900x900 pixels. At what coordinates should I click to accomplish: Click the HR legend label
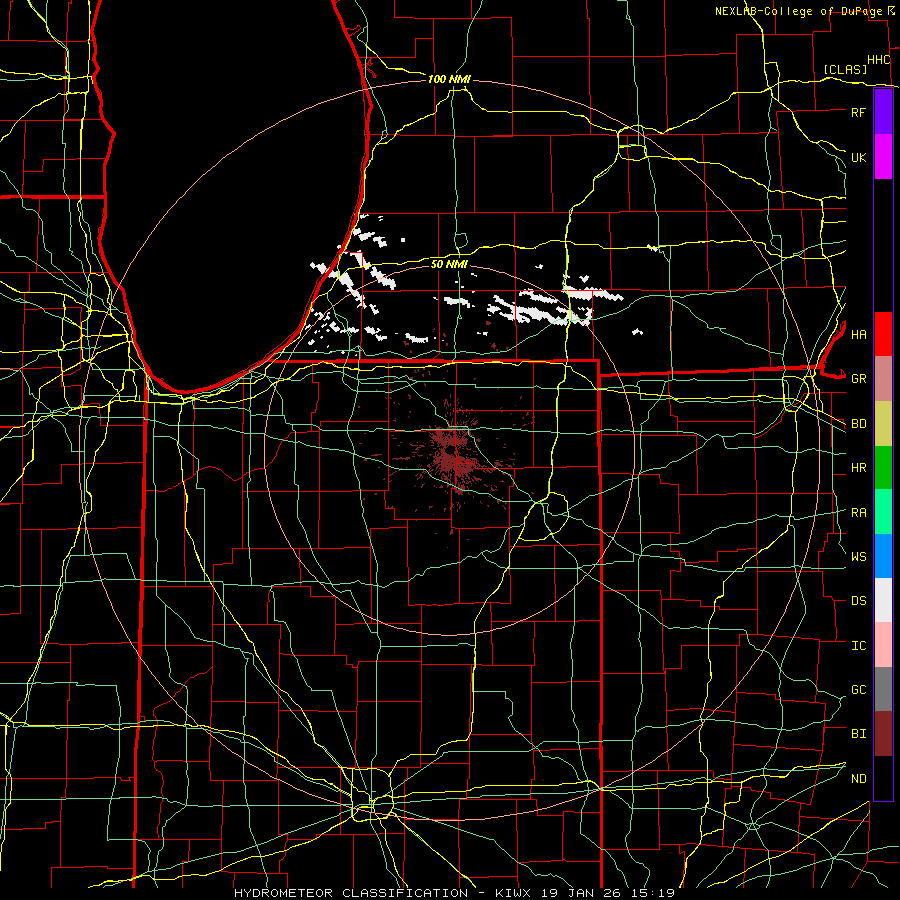pyautogui.click(x=858, y=468)
